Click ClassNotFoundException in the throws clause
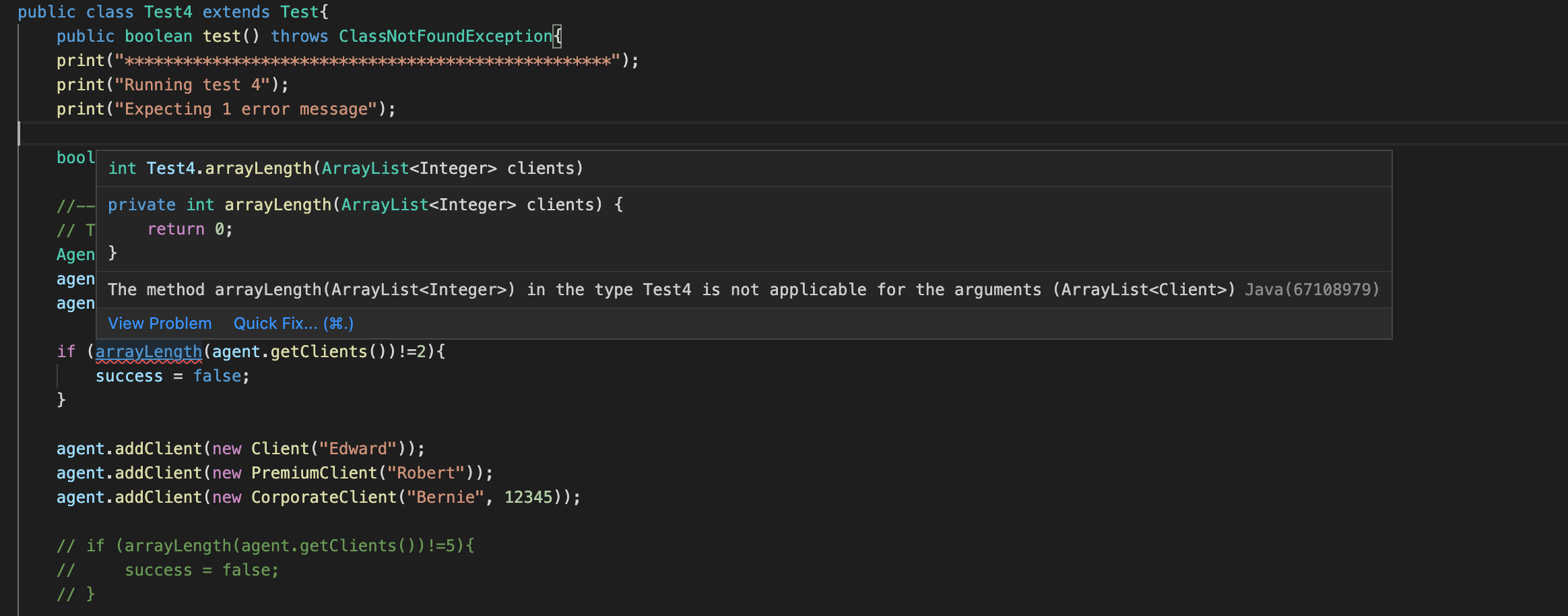This screenshot has width=1568, height=616. coord(445,36)
